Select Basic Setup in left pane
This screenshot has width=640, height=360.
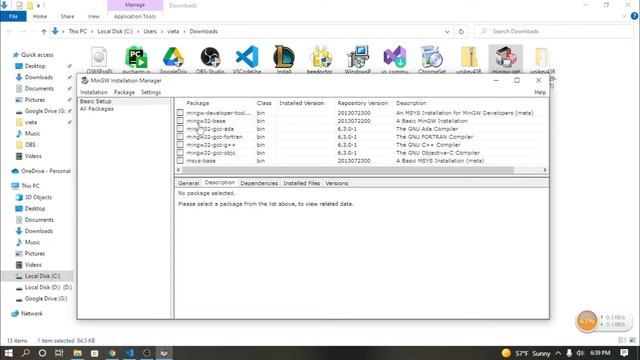(96, 101)
